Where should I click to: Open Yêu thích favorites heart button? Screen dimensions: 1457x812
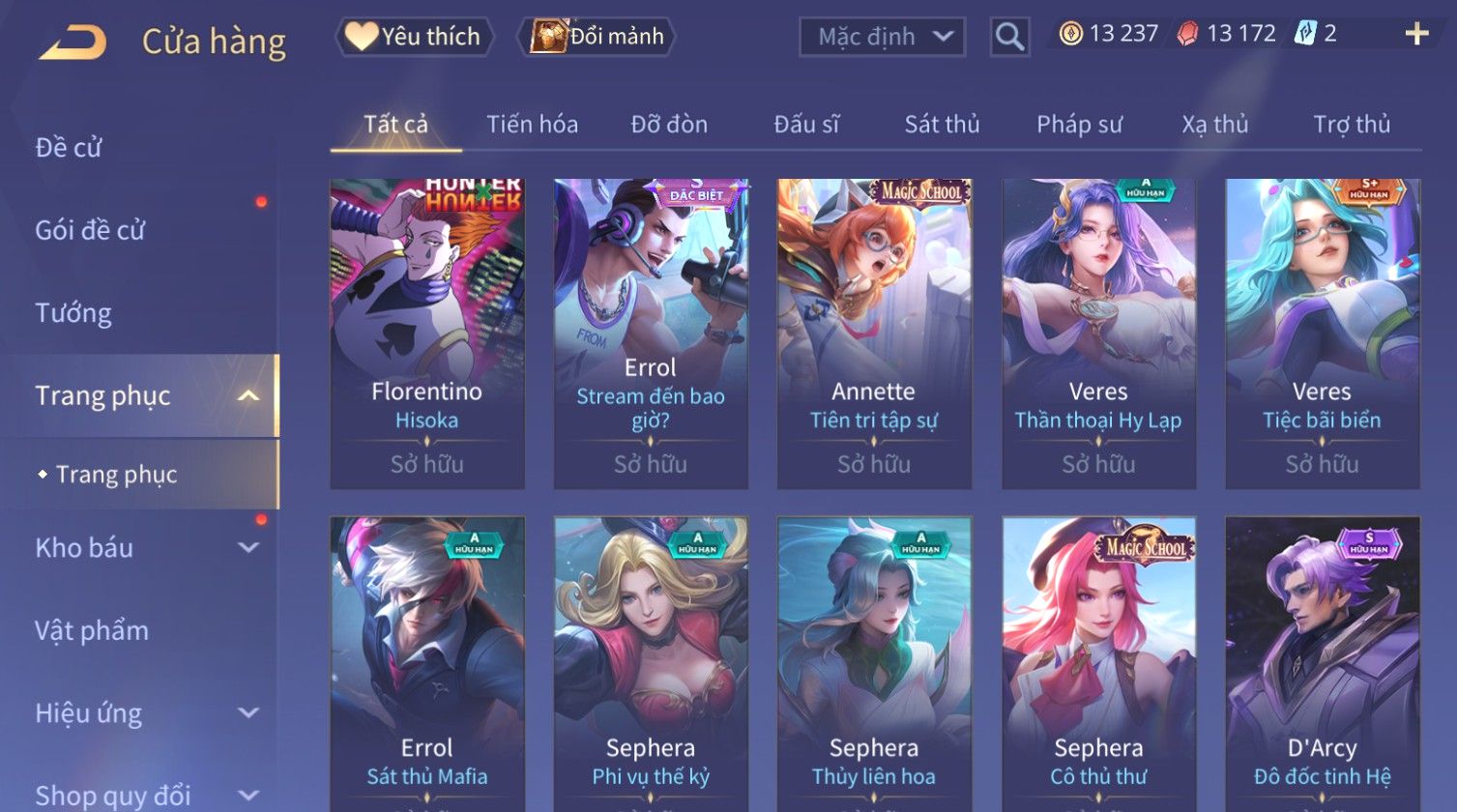[x=415, y=37]
